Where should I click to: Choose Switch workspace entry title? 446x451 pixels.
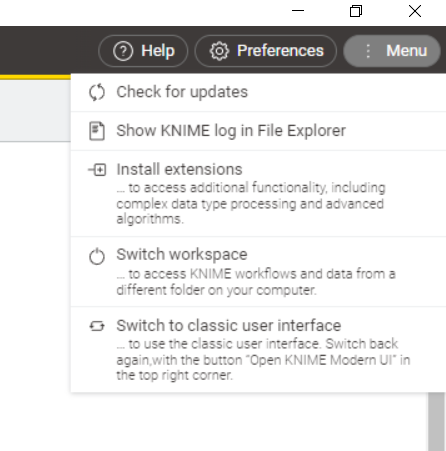(x=182, y=255)
